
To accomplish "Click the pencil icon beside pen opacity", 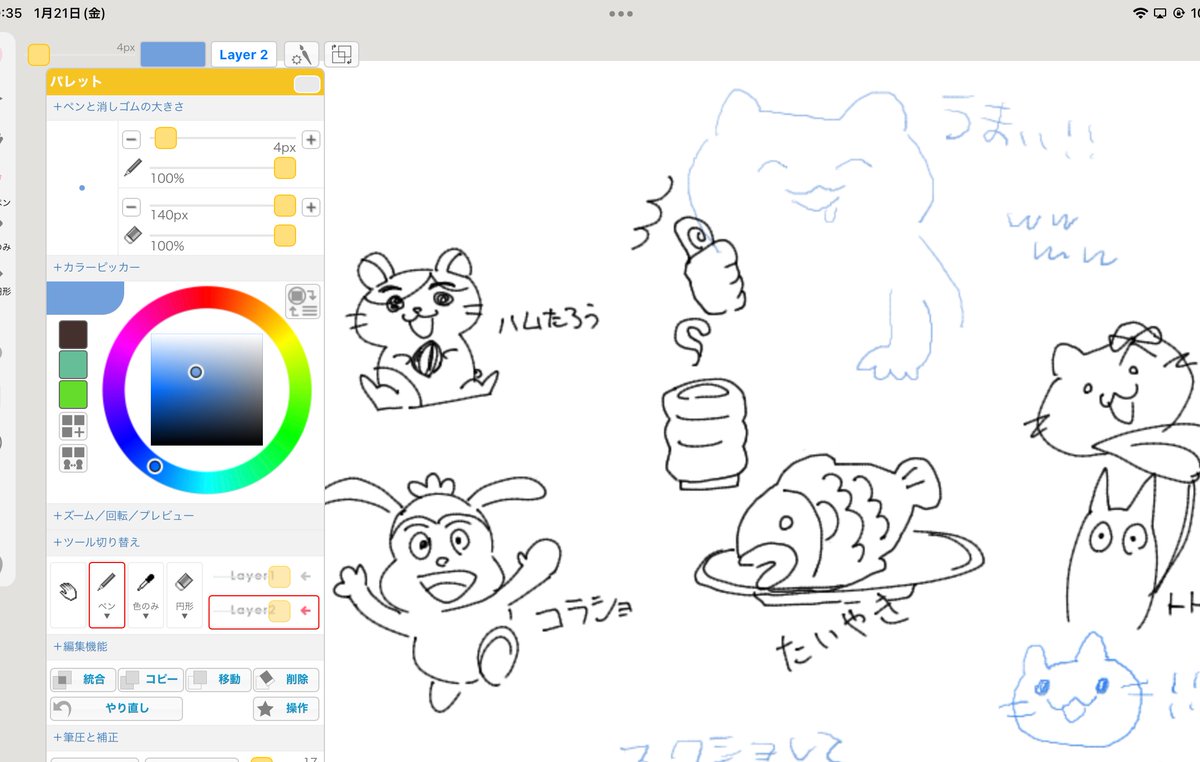I will tap(133, 167).
